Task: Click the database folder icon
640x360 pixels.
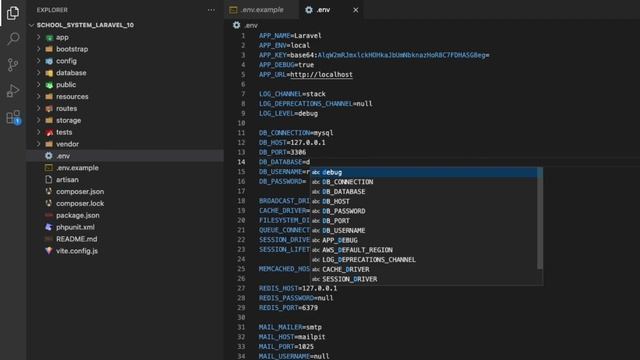Action: point(49,73)
